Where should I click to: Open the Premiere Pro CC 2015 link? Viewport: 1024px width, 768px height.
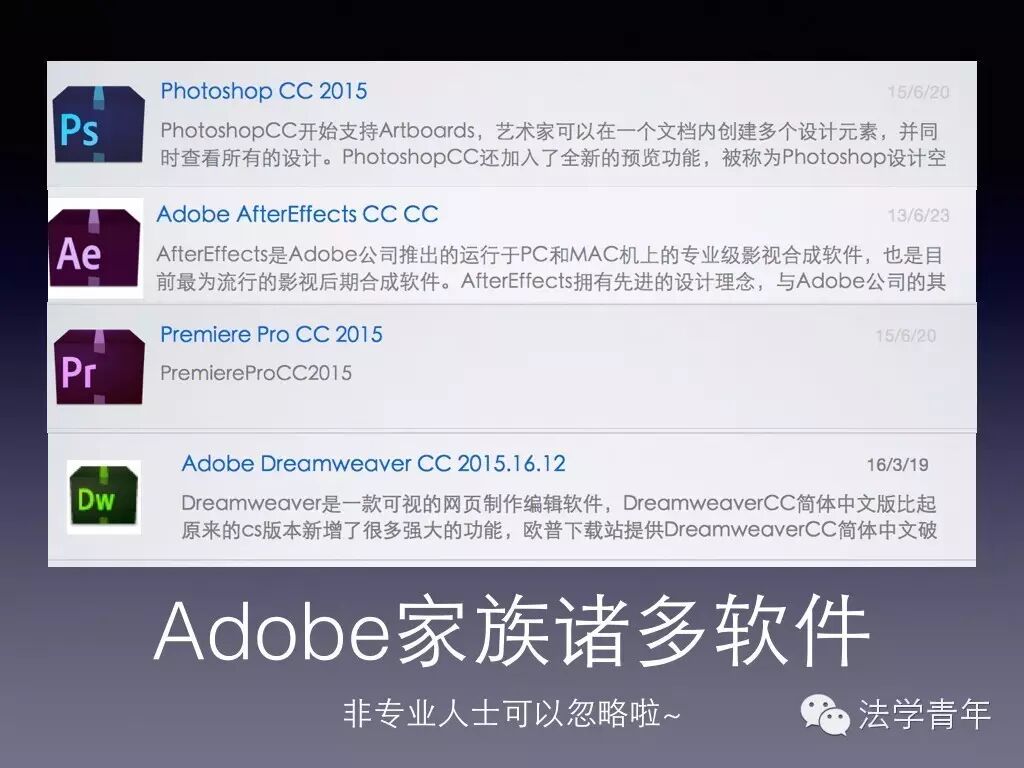click(x=271, y=334)
